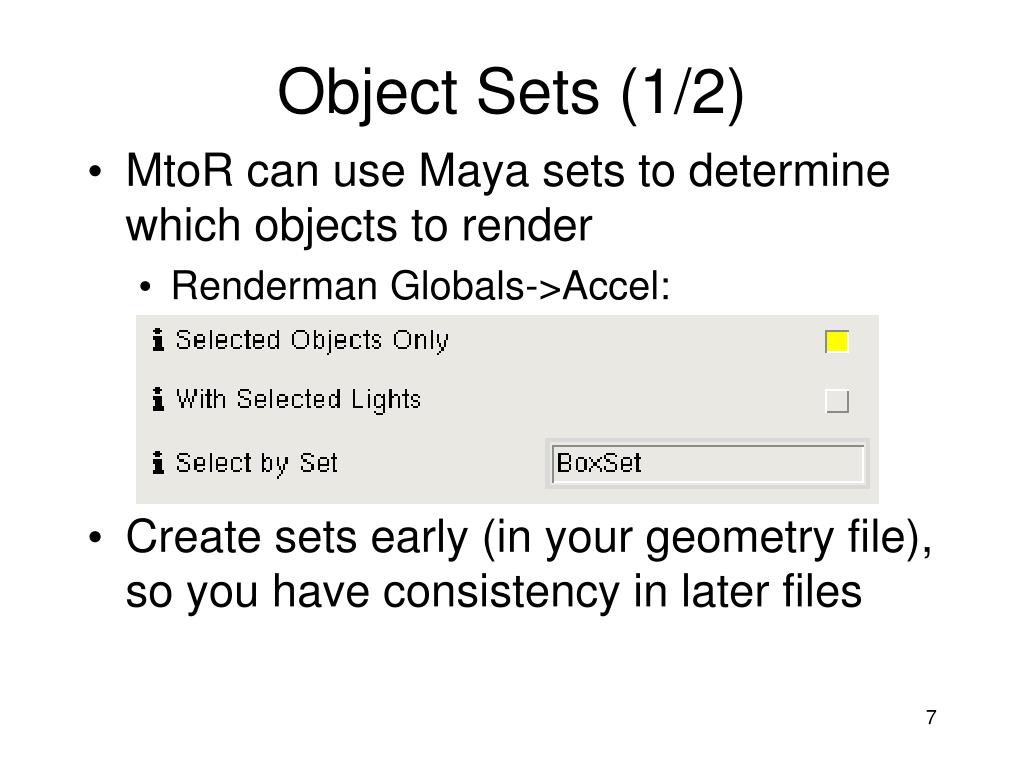Click the Select by Set label
Image resolution: width=1024 pixels, height=768 pixels.
pos(257,463)
